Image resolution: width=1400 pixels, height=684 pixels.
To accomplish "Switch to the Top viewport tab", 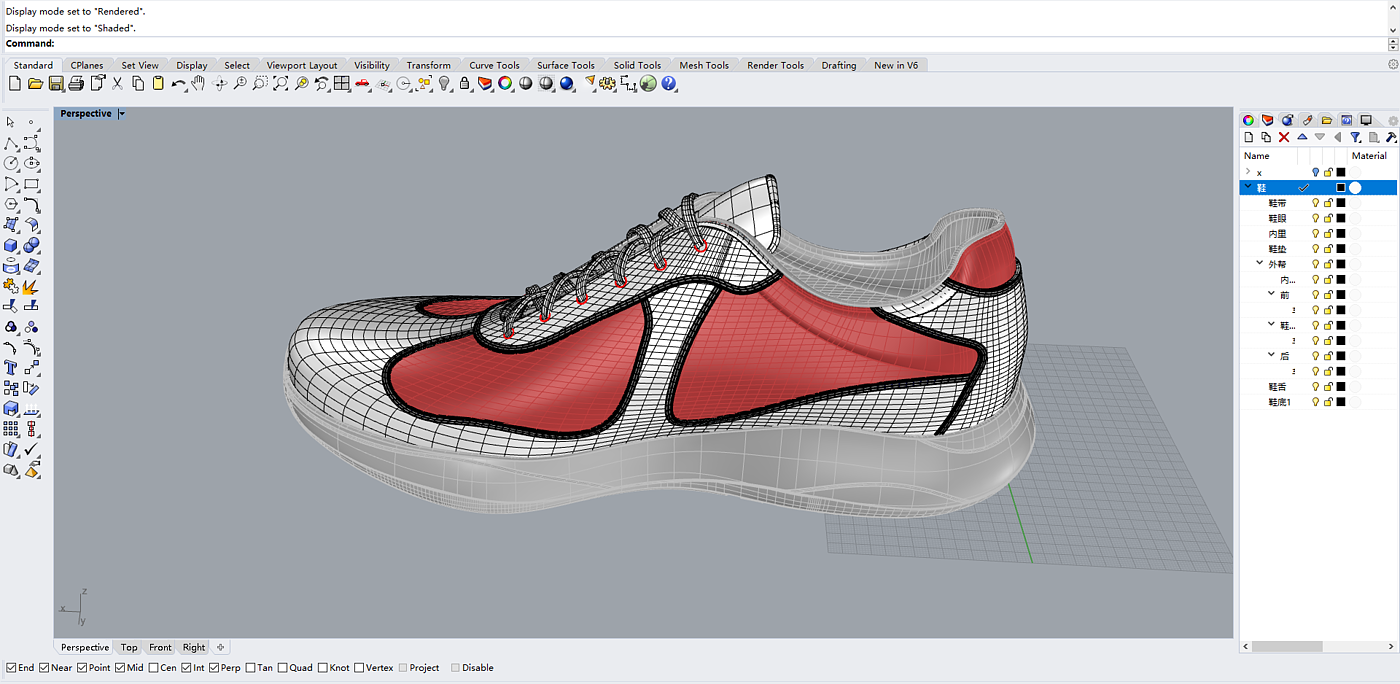I will 129,648.
